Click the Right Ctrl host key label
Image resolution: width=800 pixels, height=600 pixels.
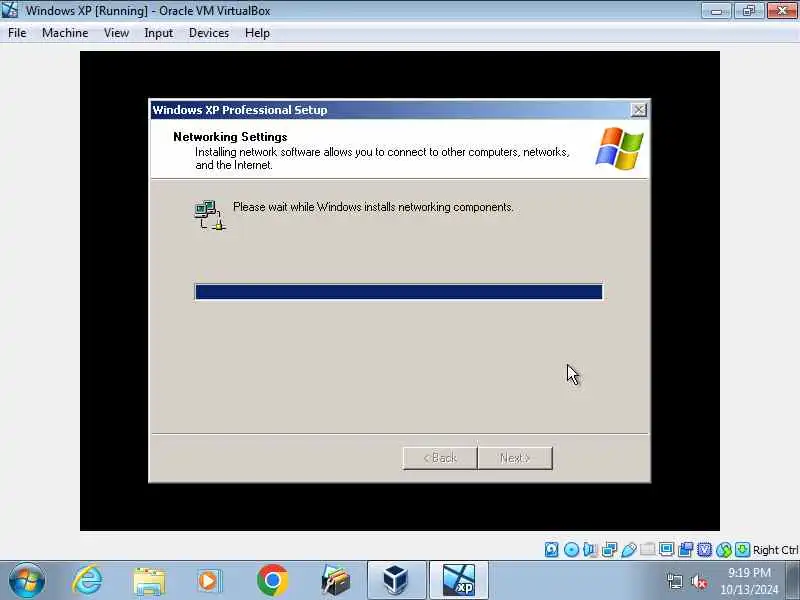coord(776,550)
